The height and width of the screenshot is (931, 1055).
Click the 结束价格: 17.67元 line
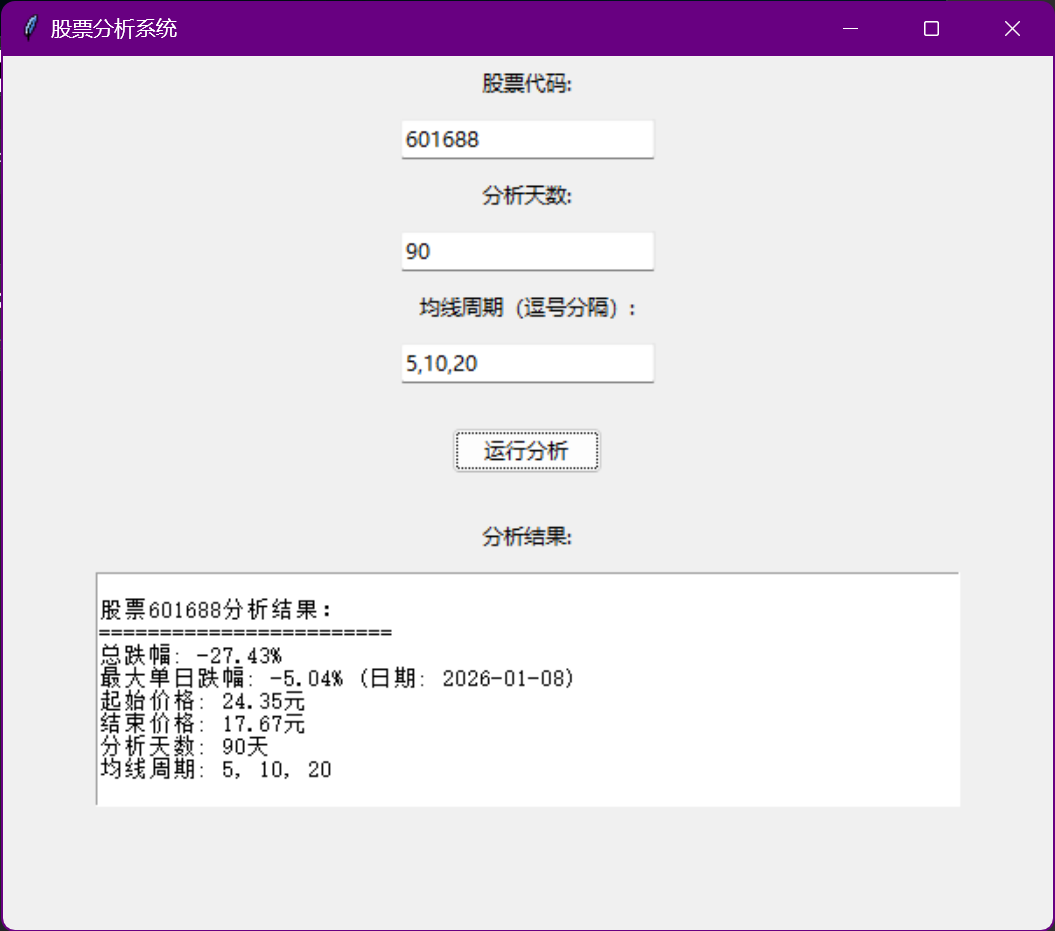(203, 724)
